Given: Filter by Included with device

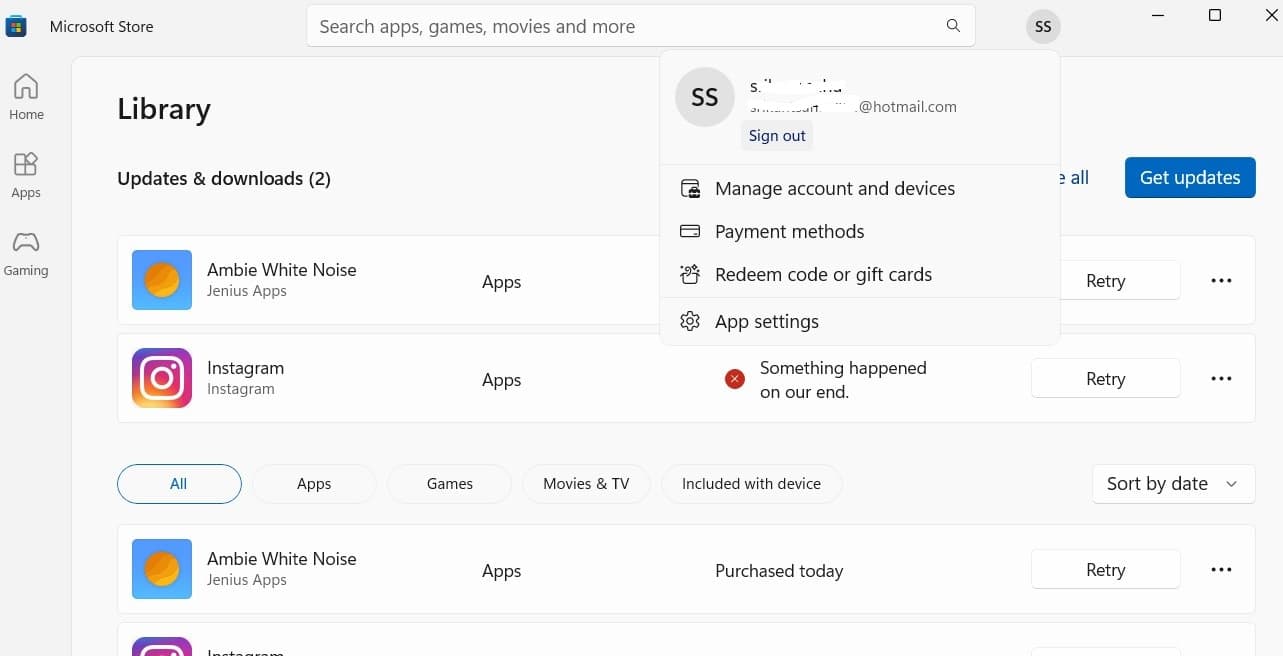Looking at the screenshot, I should tap(751, 483).
